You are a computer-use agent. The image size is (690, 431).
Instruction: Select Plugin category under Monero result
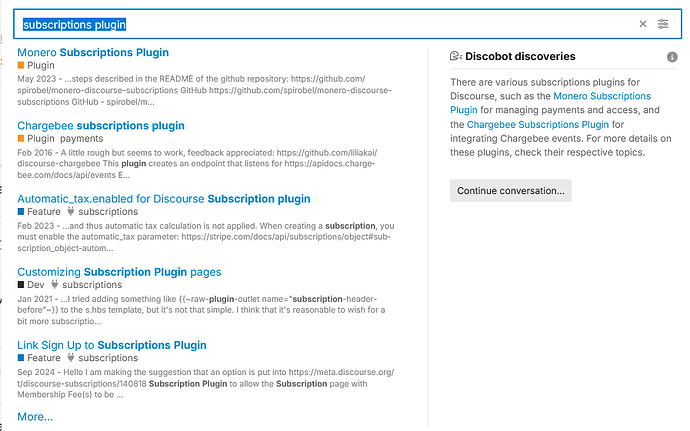(36, 66)
